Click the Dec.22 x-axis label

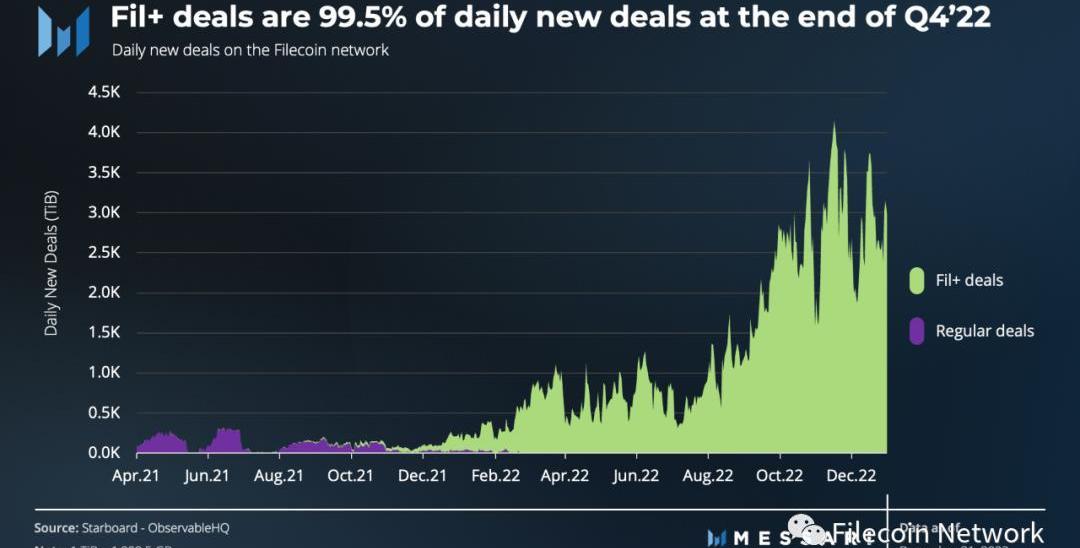point(853,475)
